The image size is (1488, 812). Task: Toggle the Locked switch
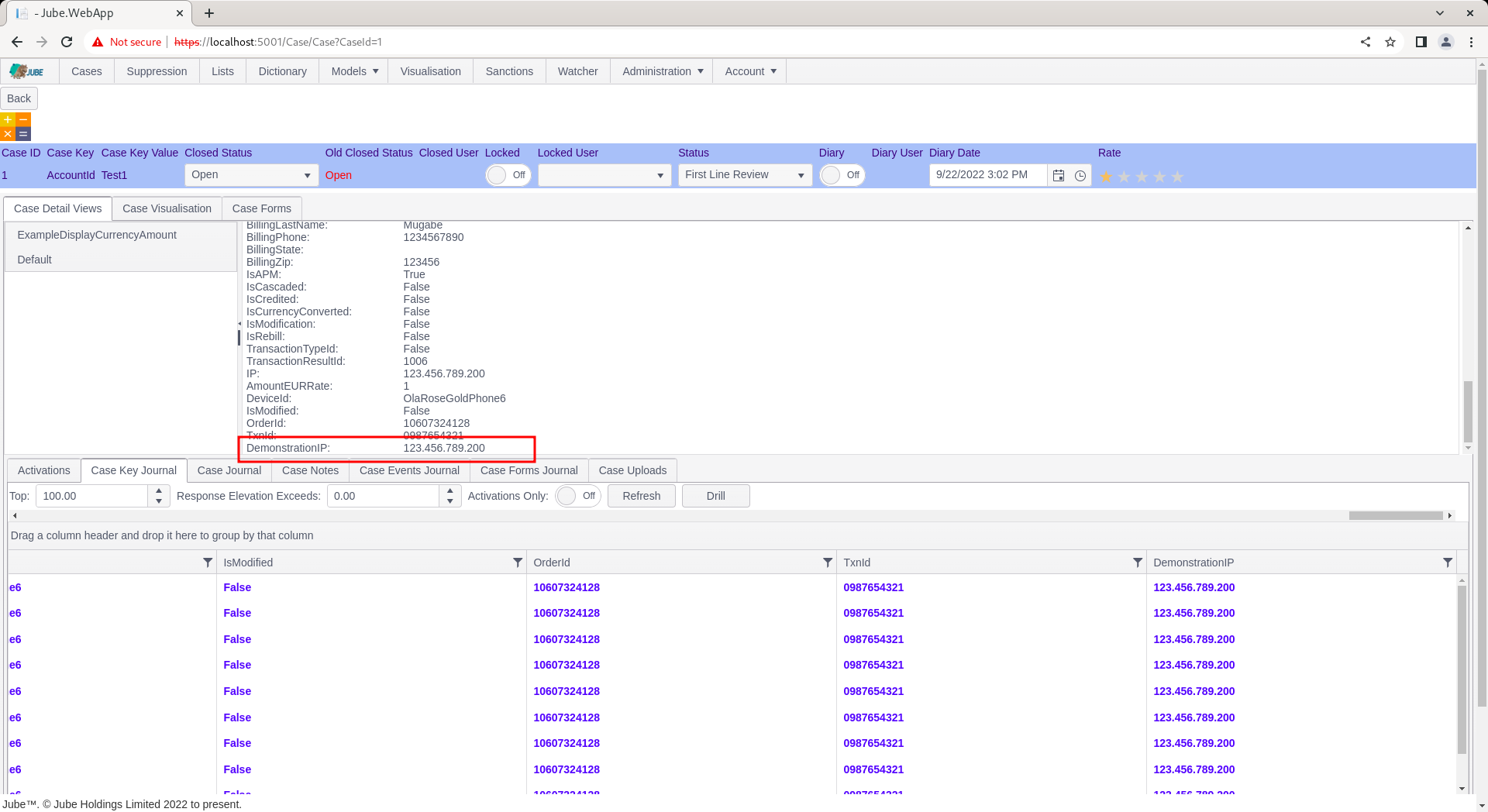(x=508, y=175)
